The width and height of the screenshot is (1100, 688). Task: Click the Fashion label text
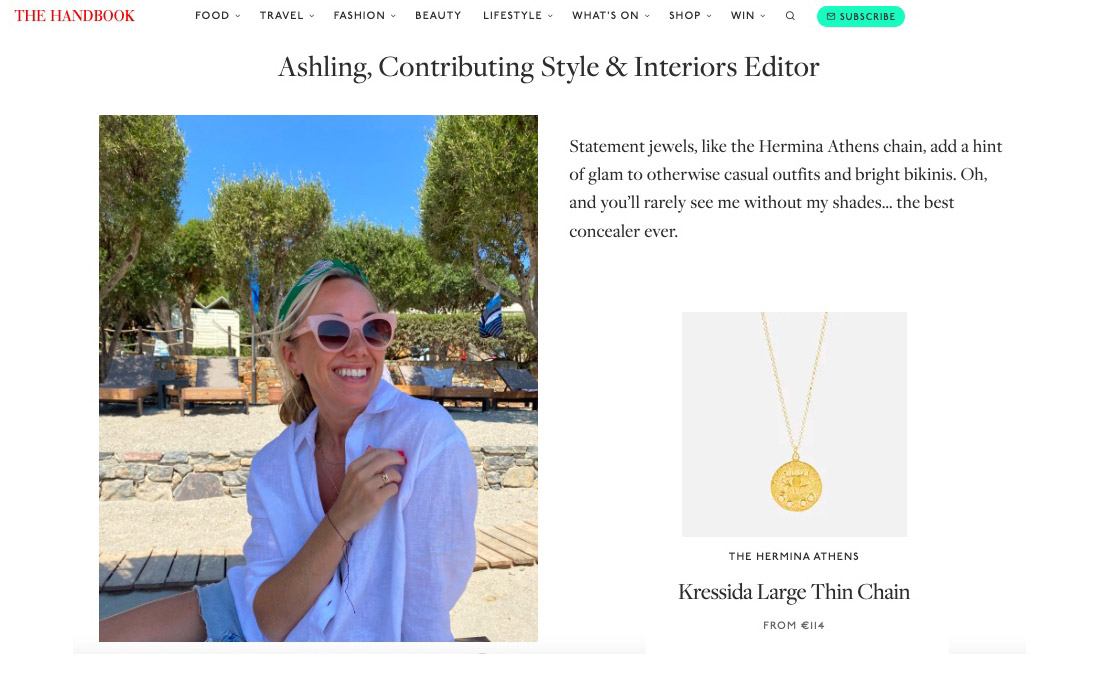[x=359, y=16]
